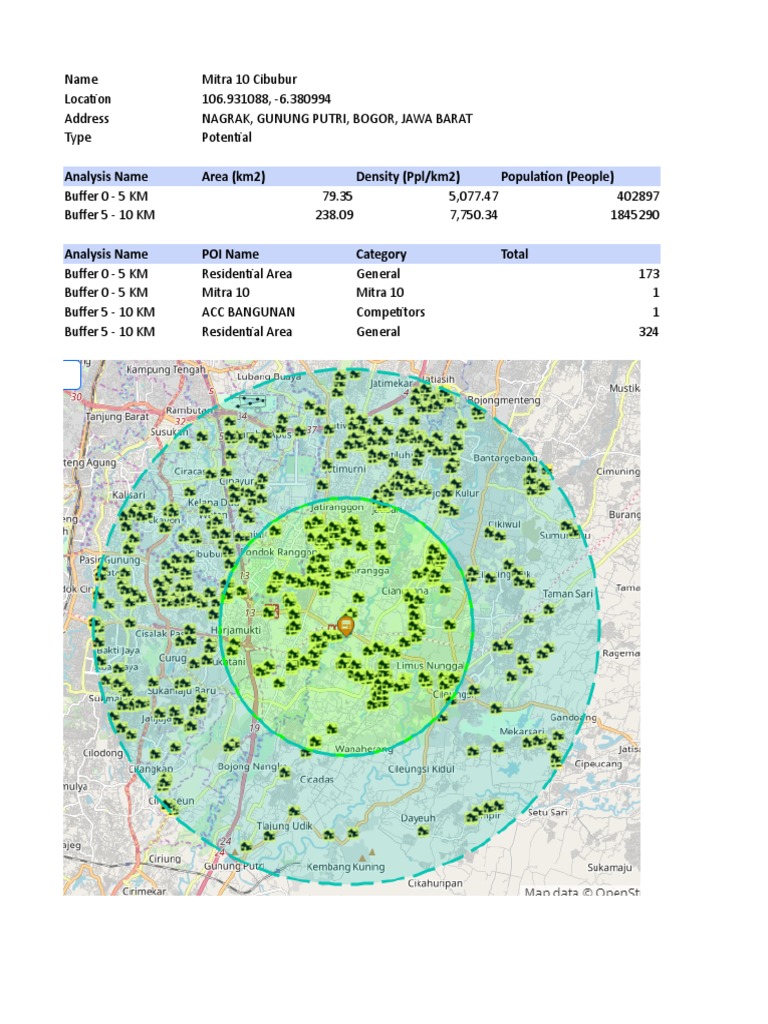This screenshot has height=1024, width=768.
Task: Select the Taman Sari map label
Action: tap(565, 593)
